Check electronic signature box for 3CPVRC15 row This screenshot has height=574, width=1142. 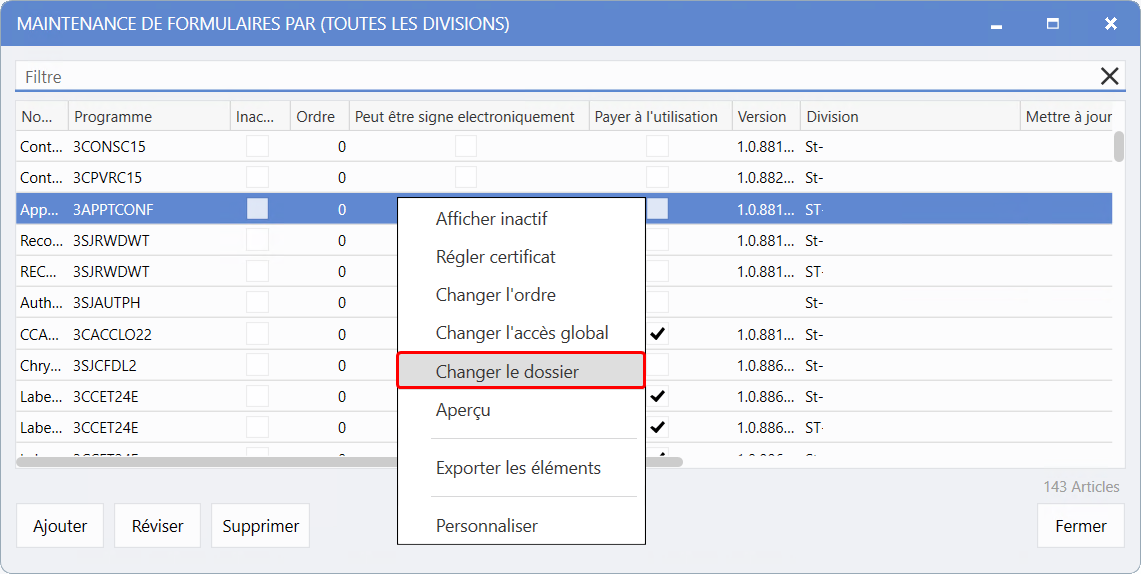466,178
